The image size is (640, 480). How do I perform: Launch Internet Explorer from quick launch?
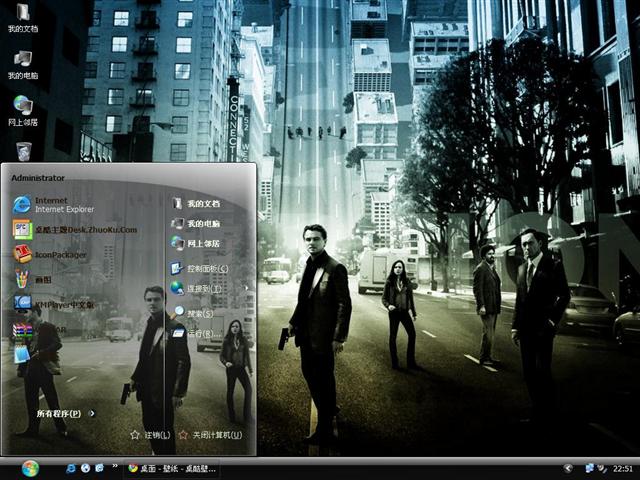point(71,468)
